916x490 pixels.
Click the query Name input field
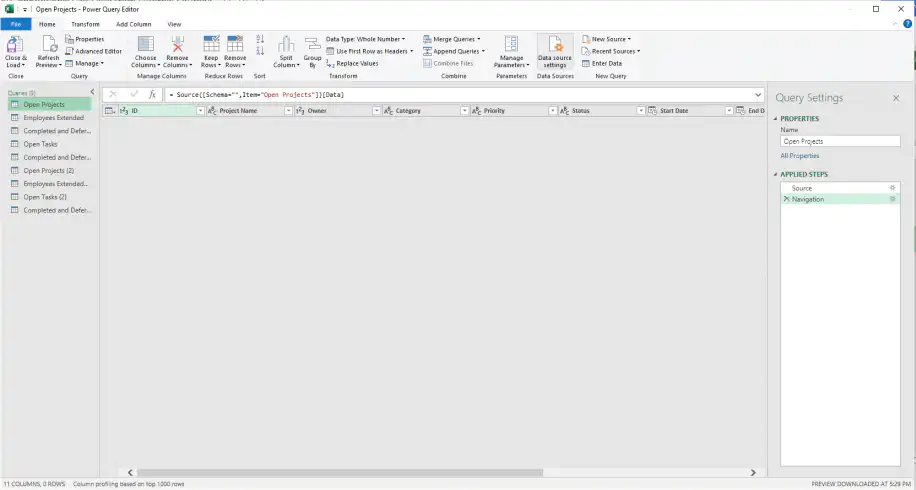(x=840, y=141)
